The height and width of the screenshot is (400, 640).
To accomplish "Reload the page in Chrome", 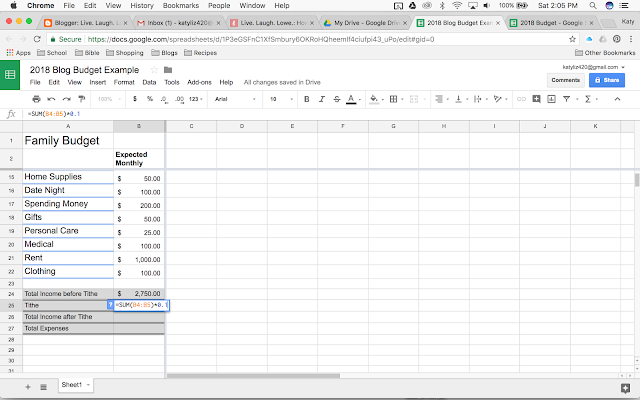I will pyautogui.click(x=37, y=39).
